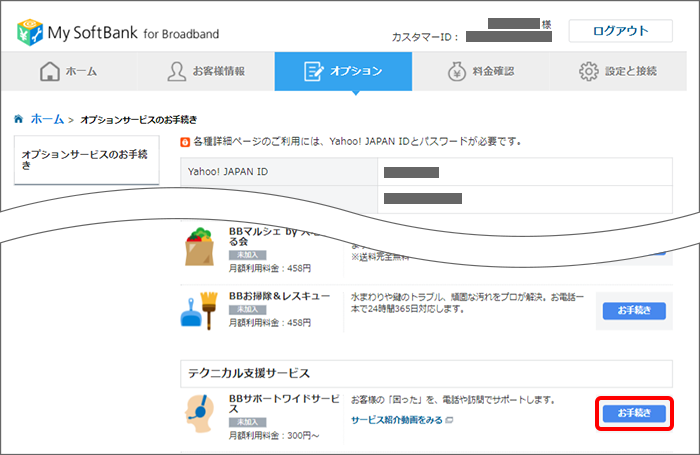Click the yen bag icon in 料金確認 tab

457,71
